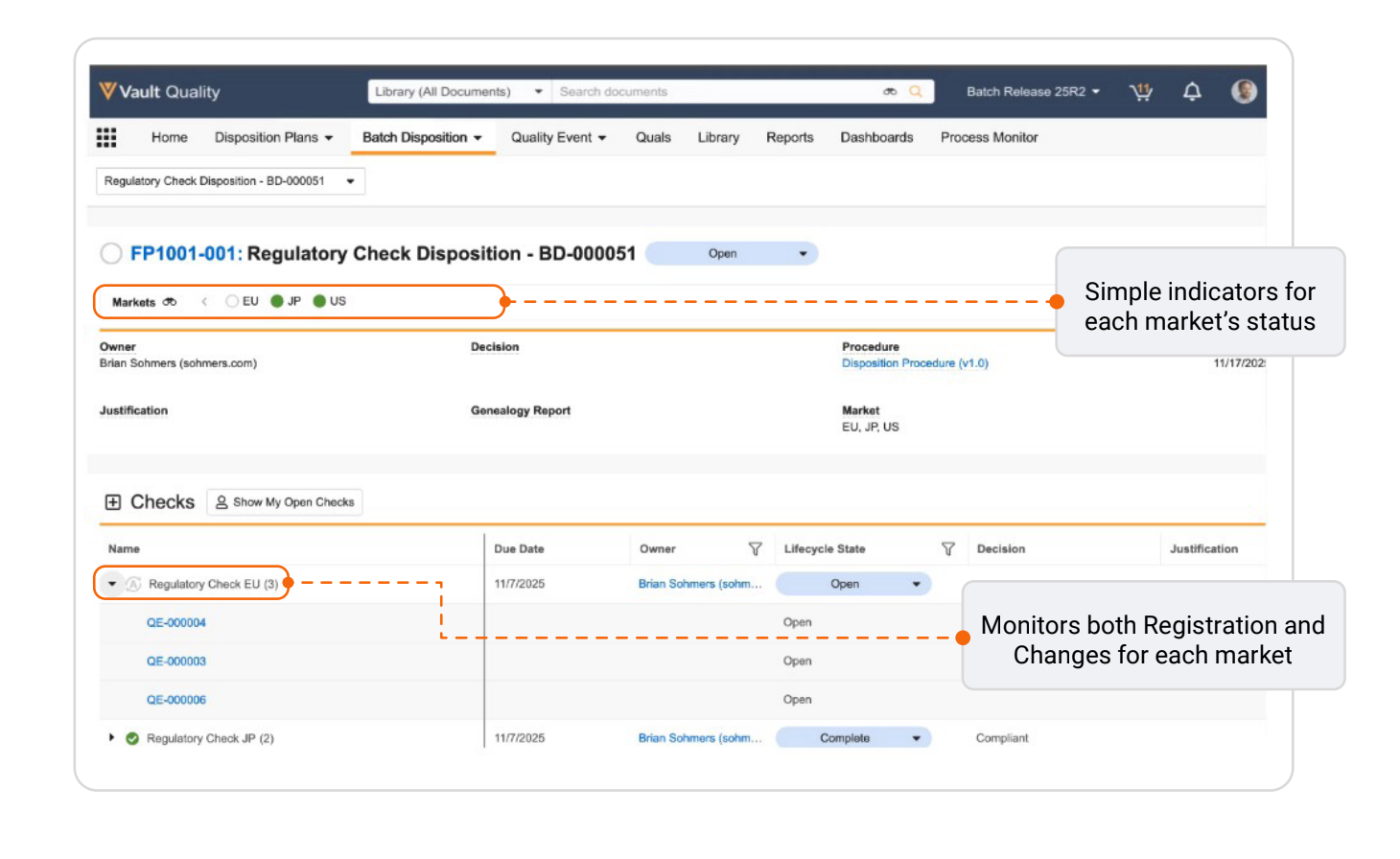Image resolution: width=1400 pixels, height=859 pixels.
Task: Click the 11/7/2025 due date for EU check
Action: click(520, 584)
